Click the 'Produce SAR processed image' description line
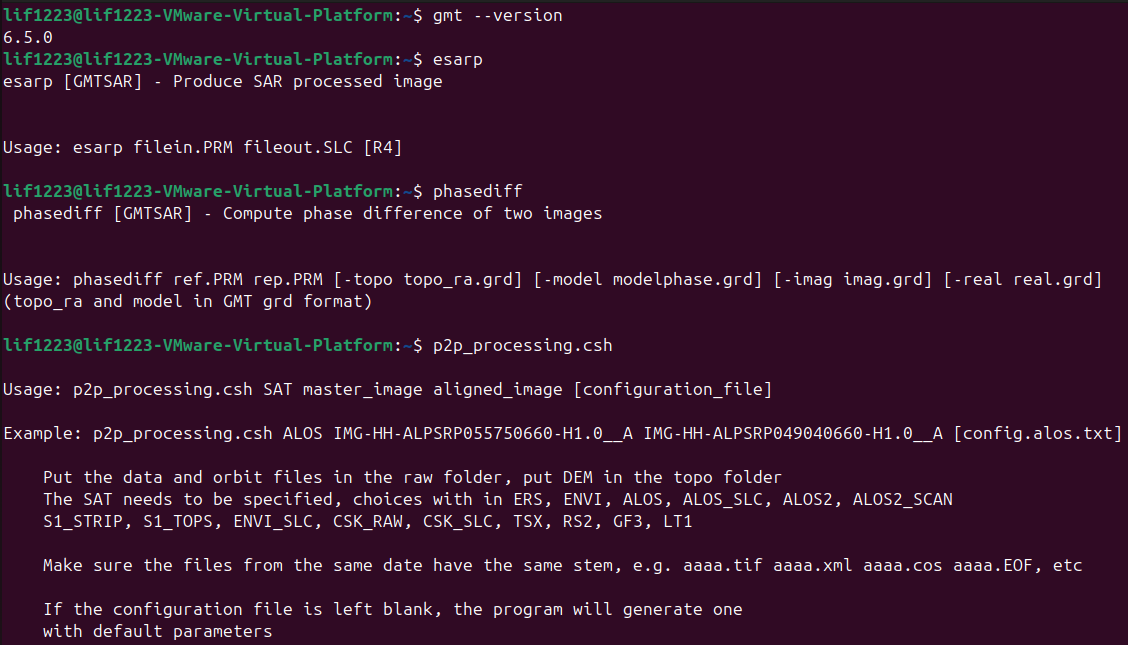The image size is (1128, 645). tap(307, 81)
